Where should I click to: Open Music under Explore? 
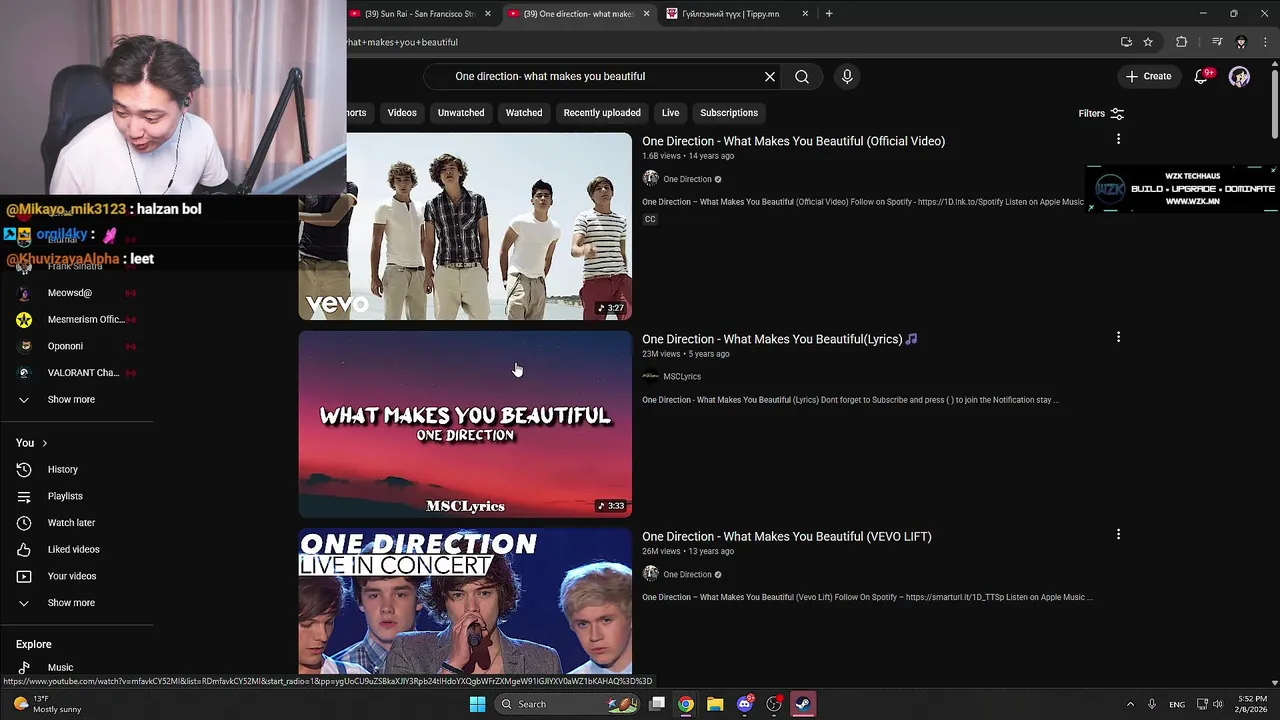click(x=60, y=667)
